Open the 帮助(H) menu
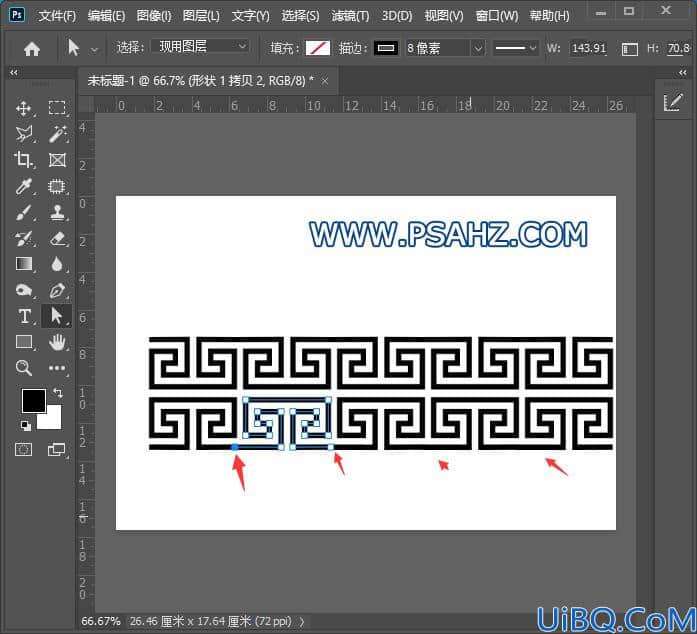 (549, 16)
